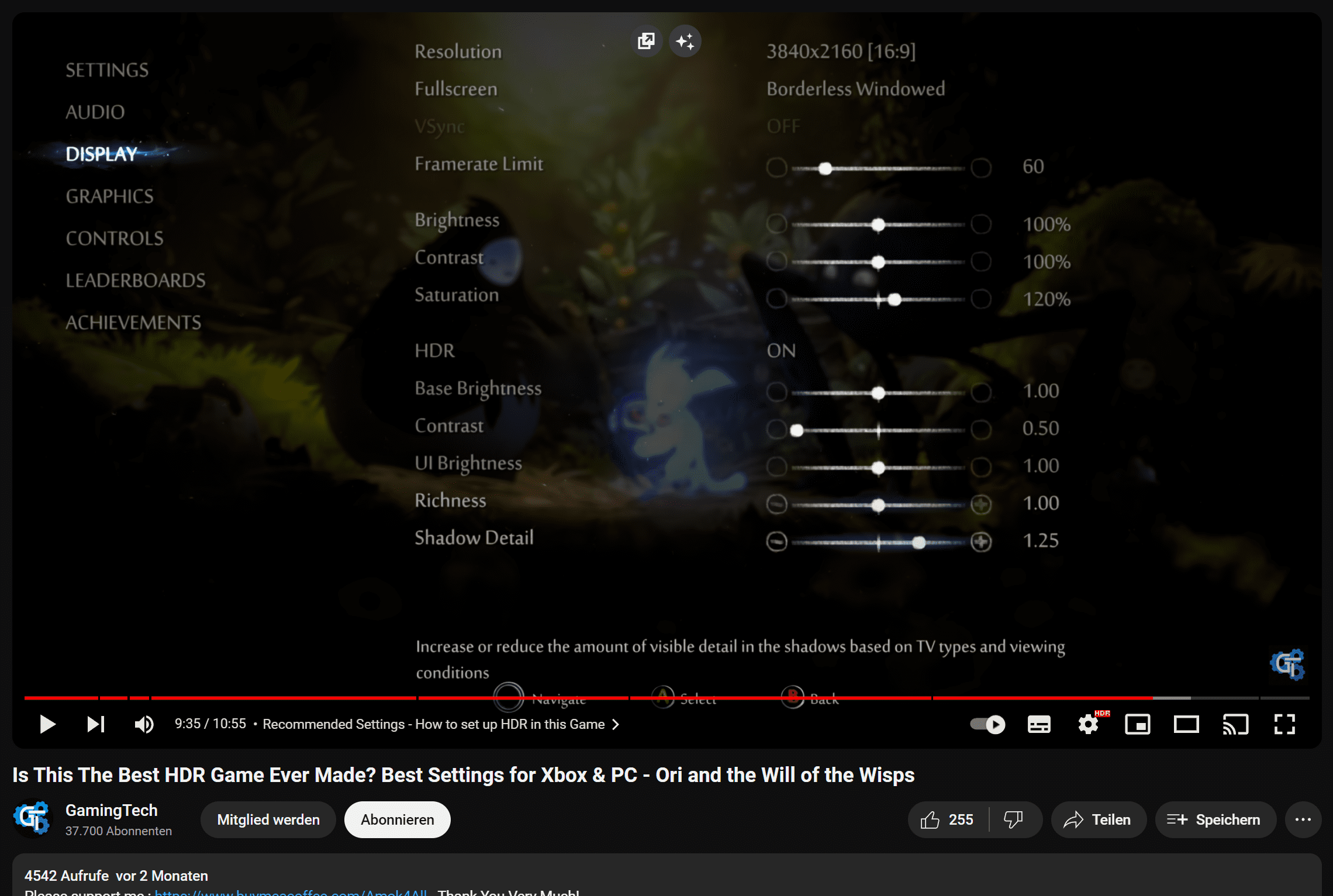Viewport: 1333px width, 896px height.
Task: Select DISPLAY in the game menu
Action: [x=102, y=154]
